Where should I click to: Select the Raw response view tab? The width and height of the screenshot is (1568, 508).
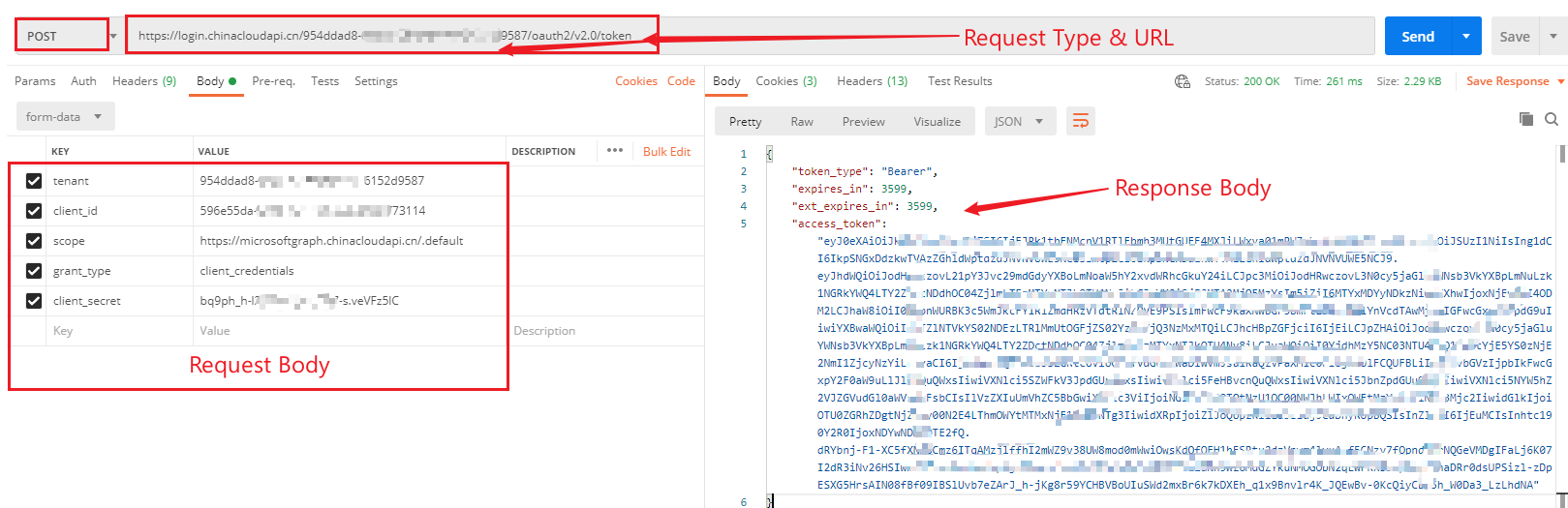pyautogui.click(x=802, y=121)
